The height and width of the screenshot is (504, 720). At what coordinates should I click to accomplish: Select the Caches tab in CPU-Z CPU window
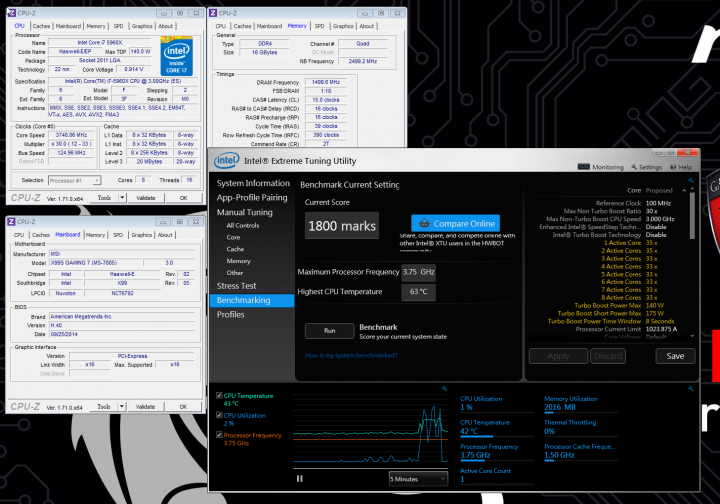pos(41,26)
